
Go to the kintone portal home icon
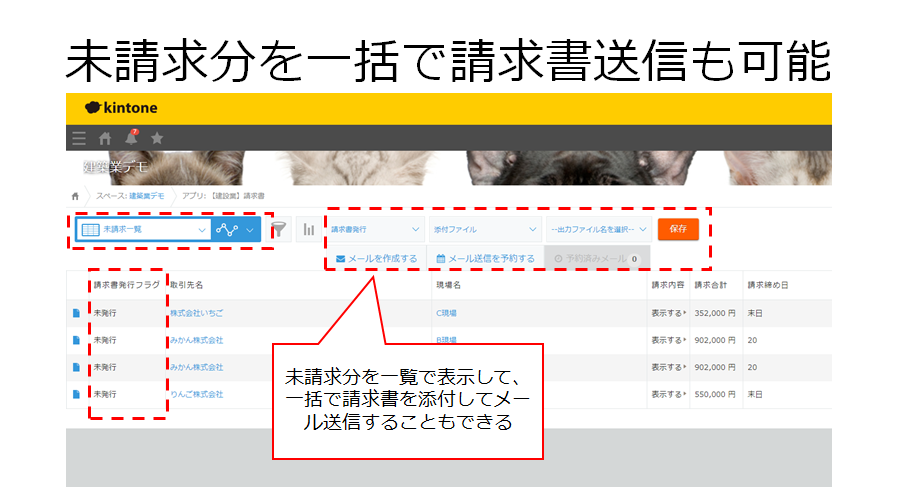point(105,137)
